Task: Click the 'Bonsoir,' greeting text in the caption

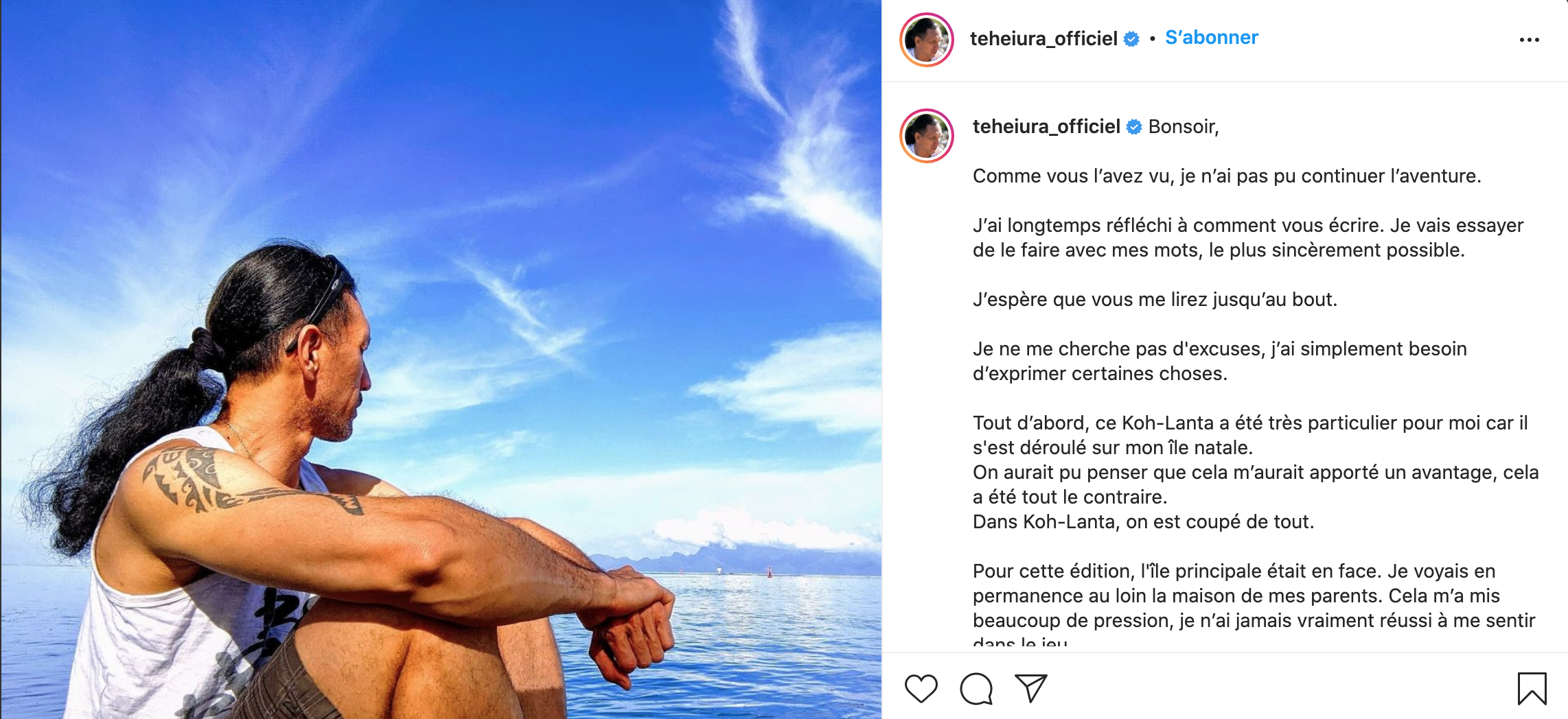Action: pyautogui.click(x=1184, y=127)
